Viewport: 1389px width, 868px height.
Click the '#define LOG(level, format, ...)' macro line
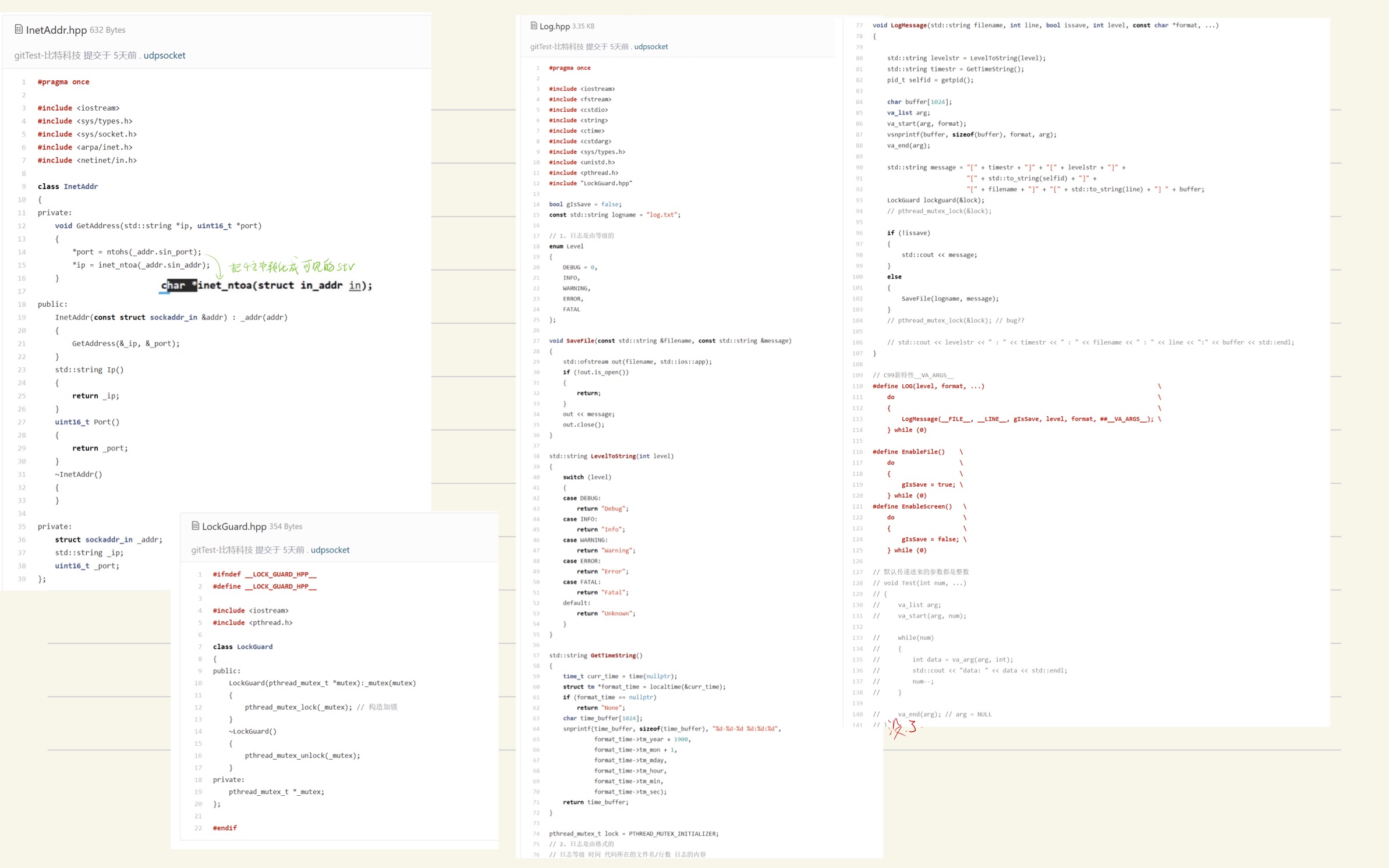pyautogui.click(x=928, y=386)
